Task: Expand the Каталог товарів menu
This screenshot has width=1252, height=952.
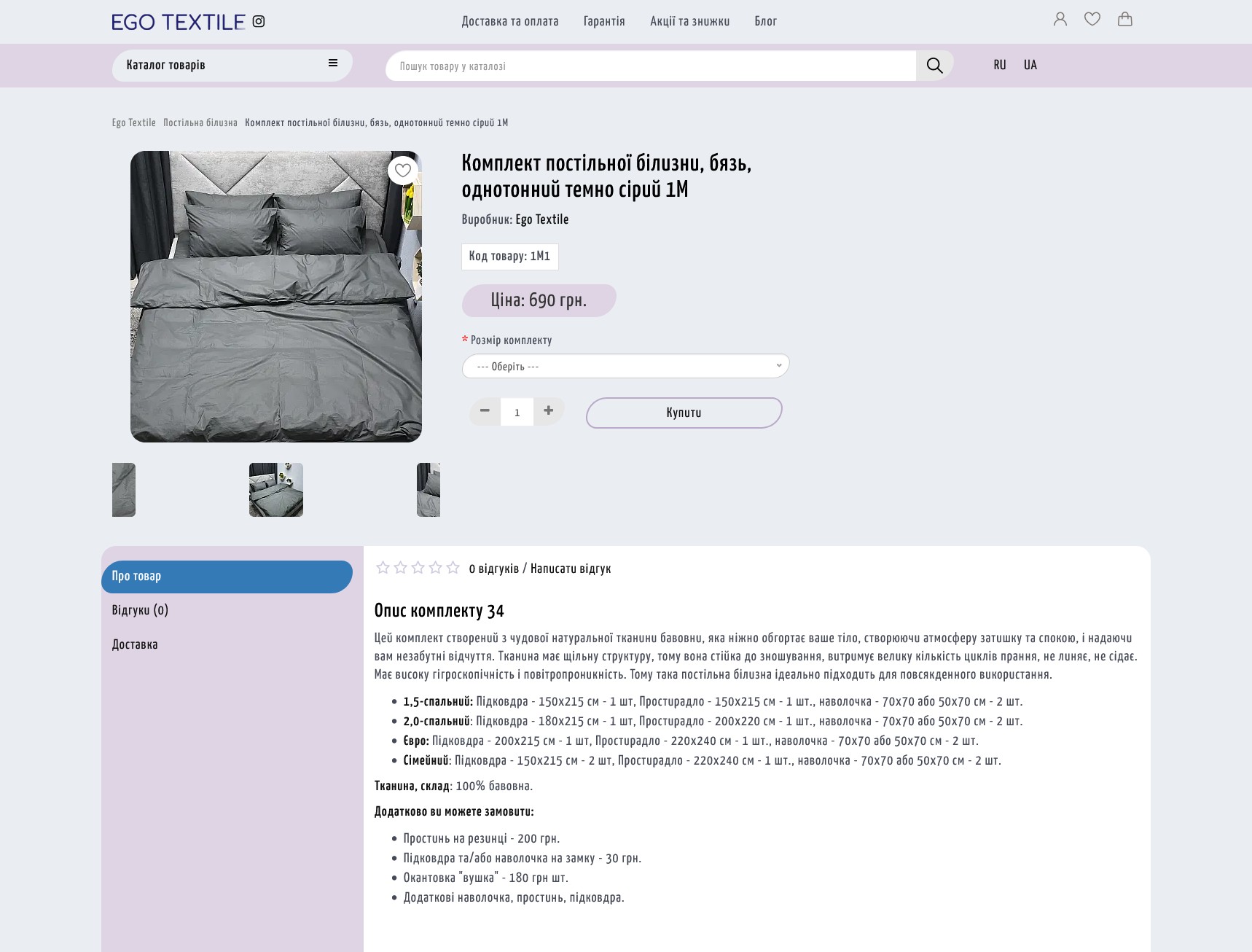Action: click(x=232, y=65)
